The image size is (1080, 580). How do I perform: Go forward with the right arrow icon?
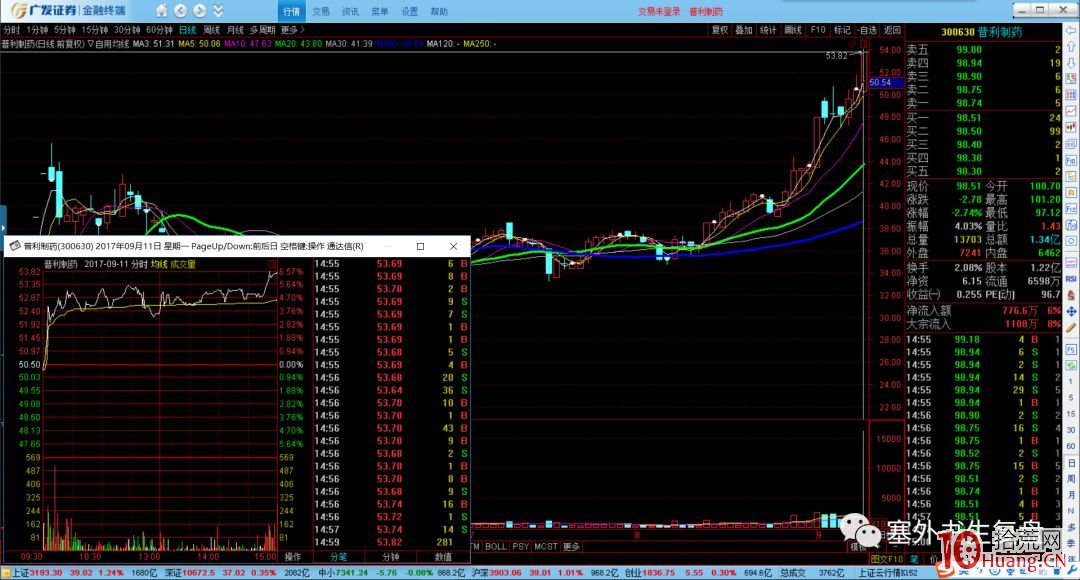[x=199, y=11]
